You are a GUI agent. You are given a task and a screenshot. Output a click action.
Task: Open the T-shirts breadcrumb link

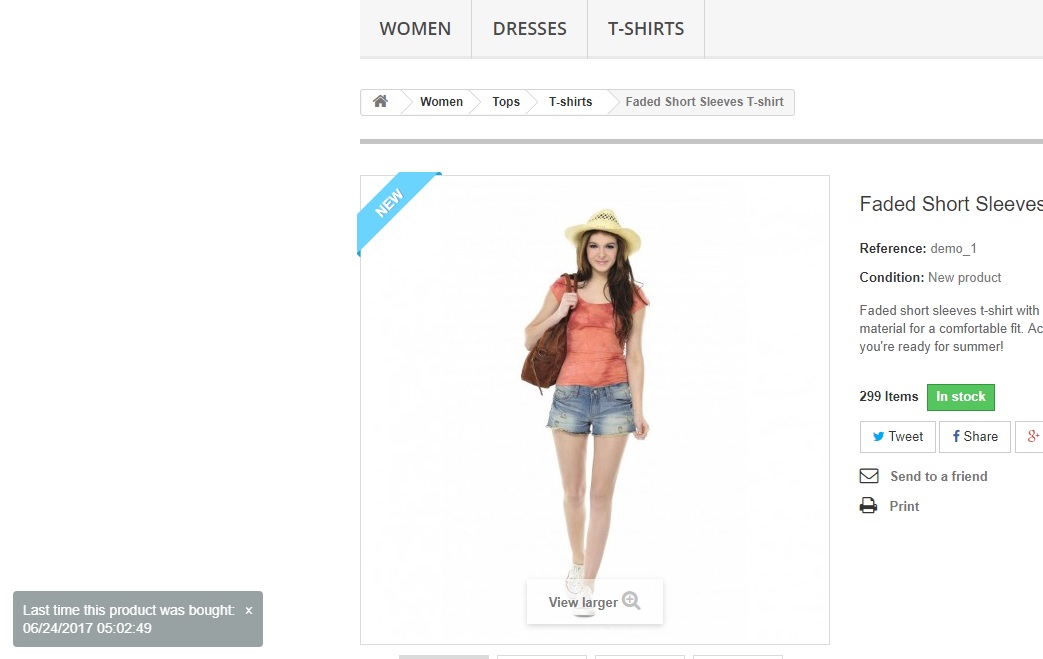click(x=570, y=102)
